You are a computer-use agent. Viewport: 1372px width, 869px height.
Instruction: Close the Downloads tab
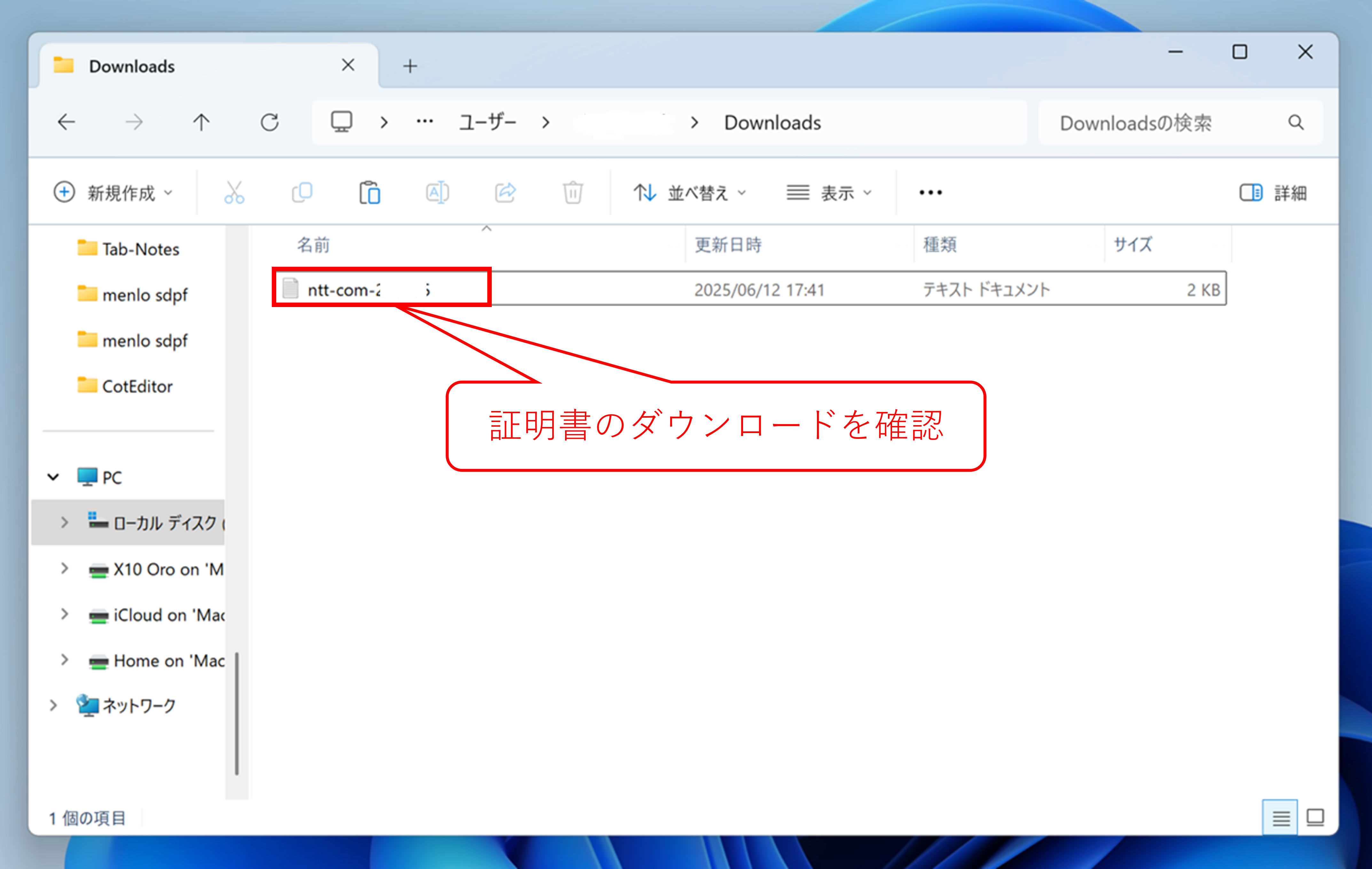[348, 65]
